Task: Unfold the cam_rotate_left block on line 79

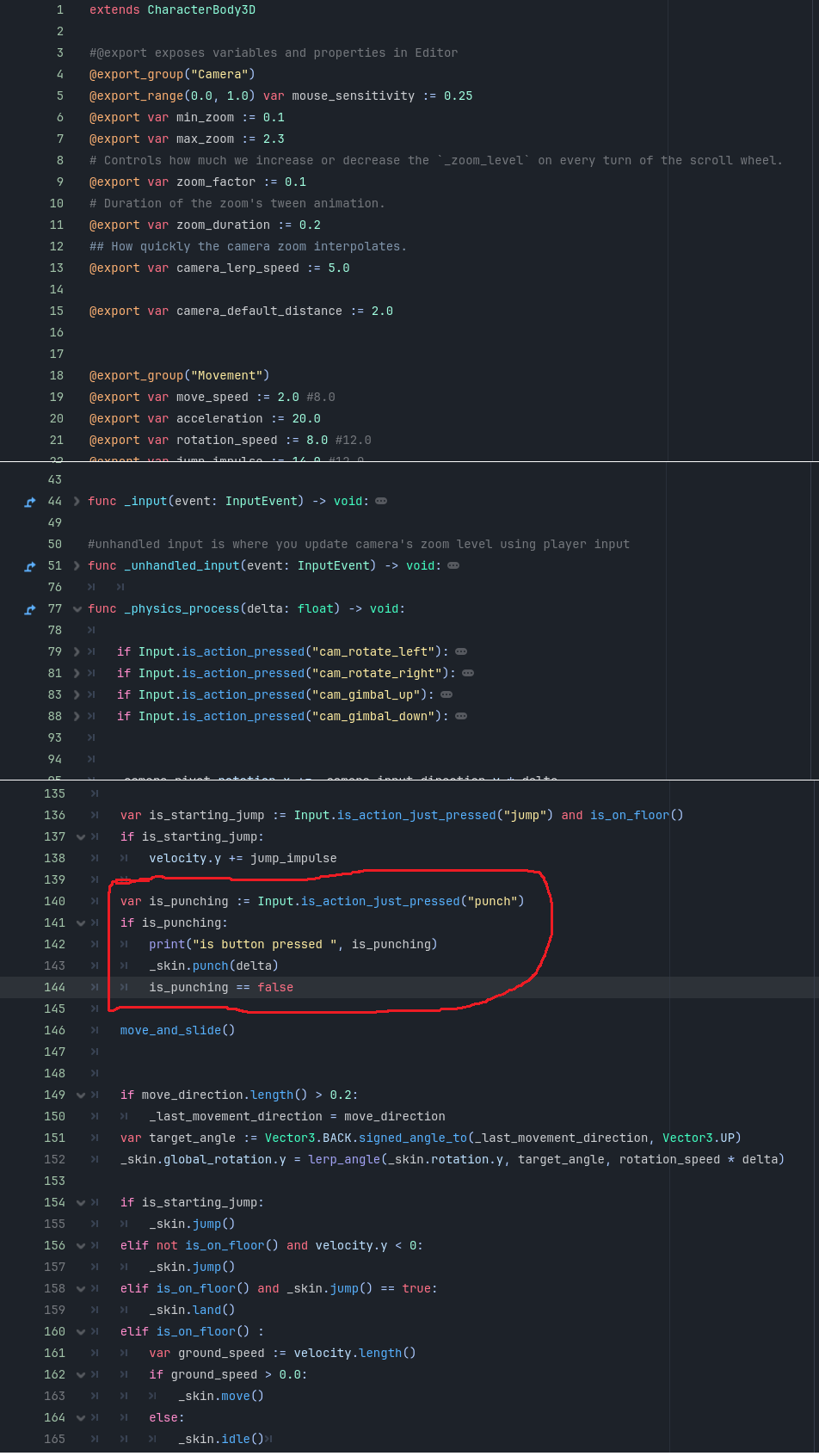Action: click(x=77, y=651)
